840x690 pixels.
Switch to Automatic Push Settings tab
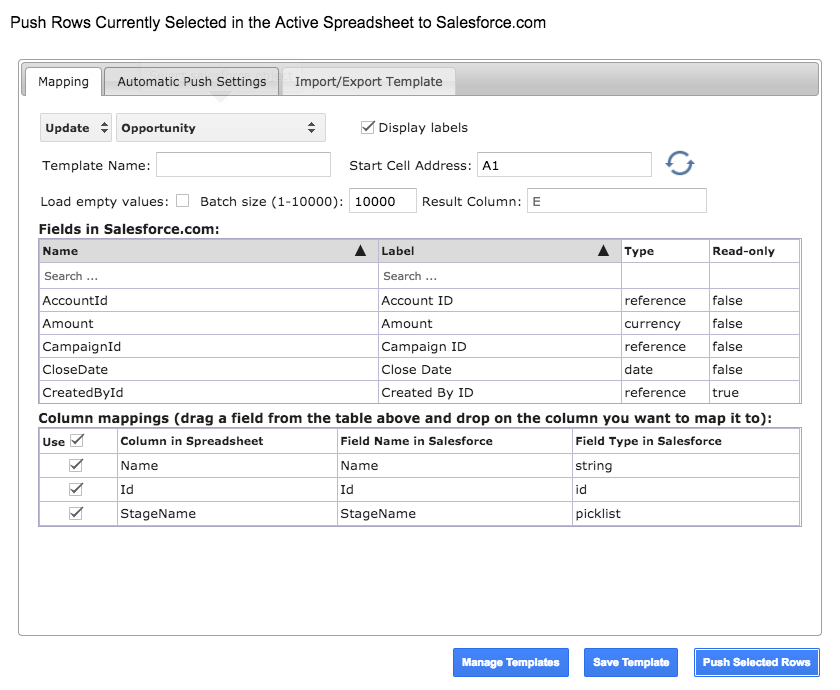191,81
